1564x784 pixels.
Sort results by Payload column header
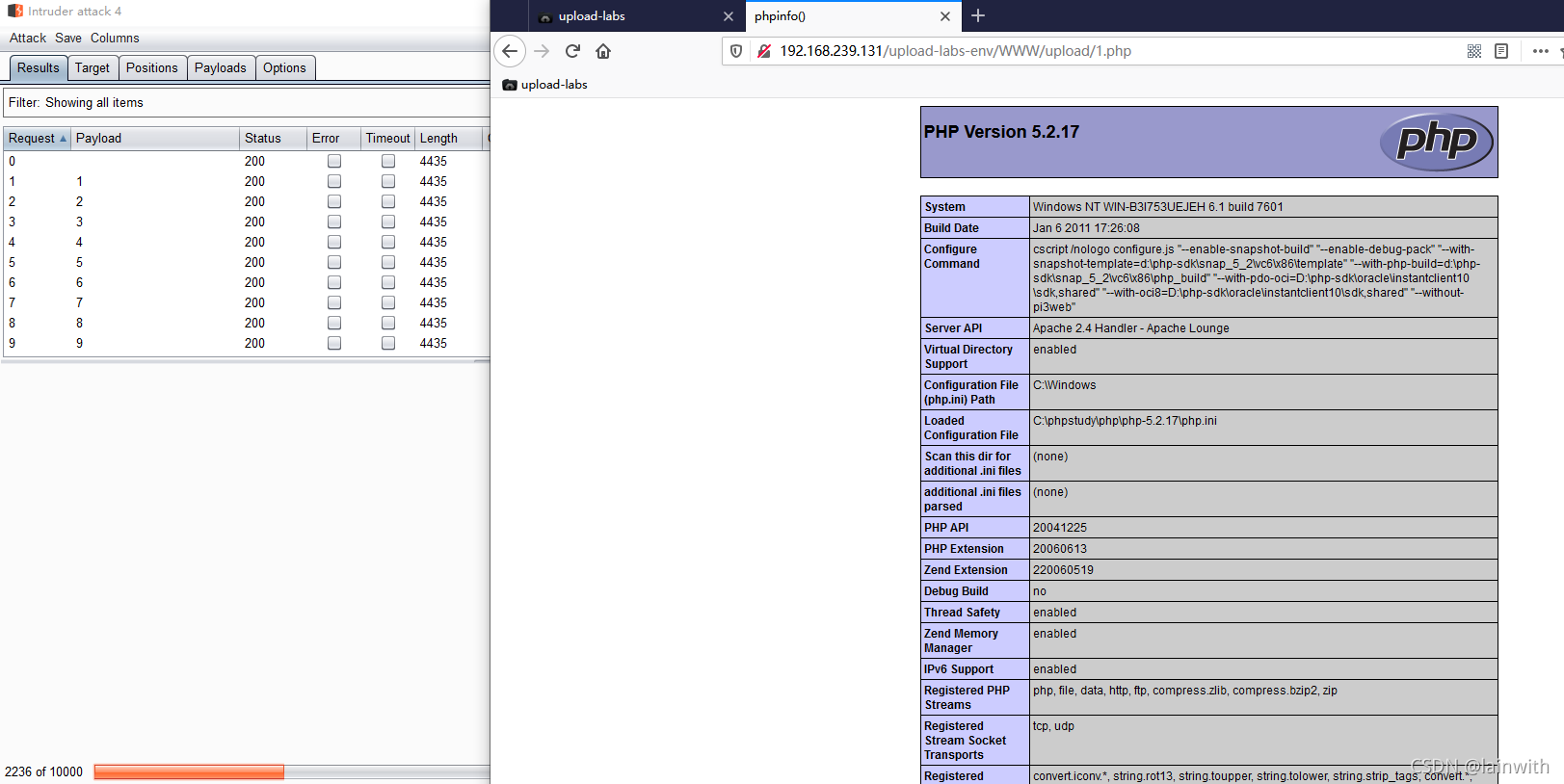coord(155,139)
